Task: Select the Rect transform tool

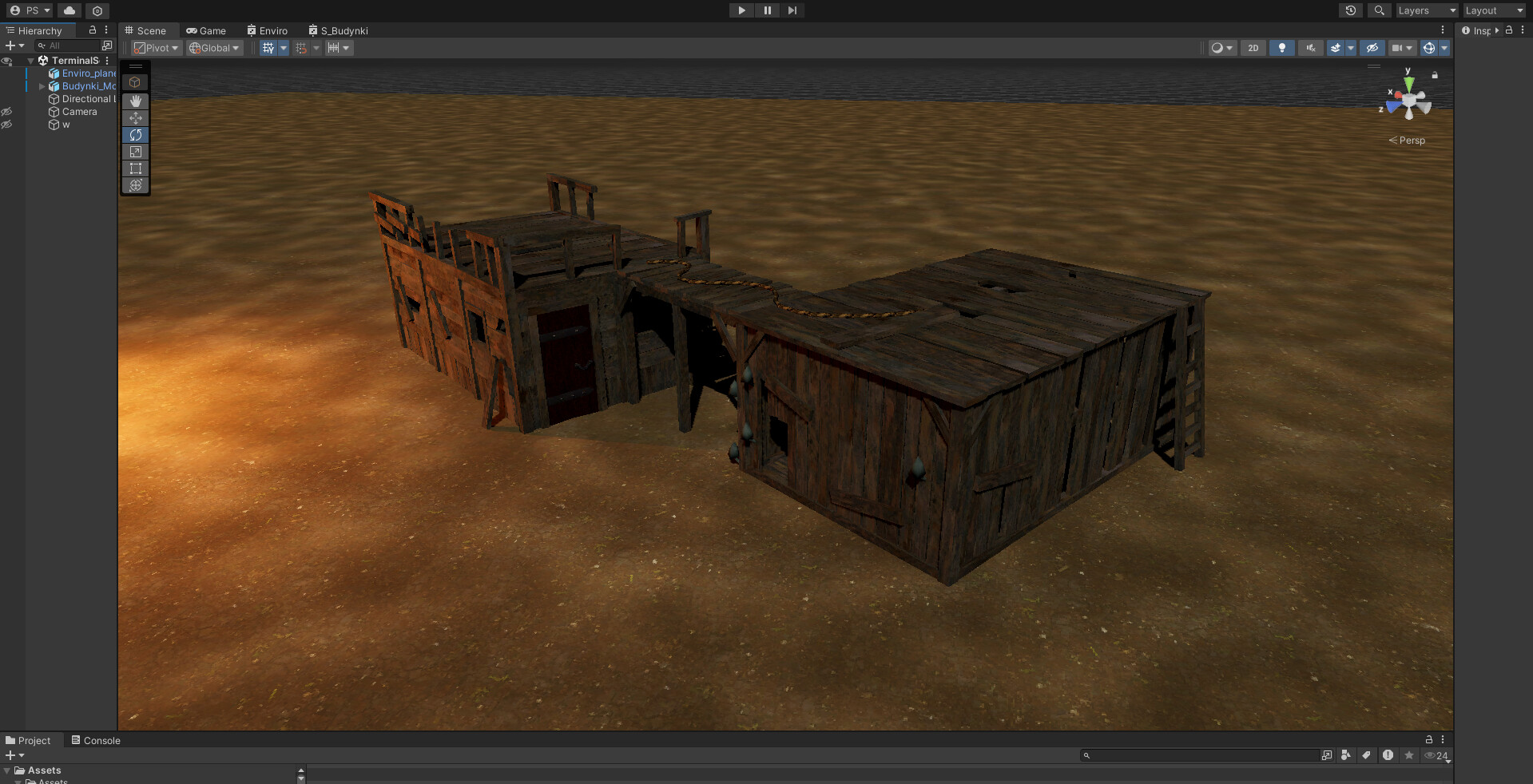Action: tap(135, 168)
